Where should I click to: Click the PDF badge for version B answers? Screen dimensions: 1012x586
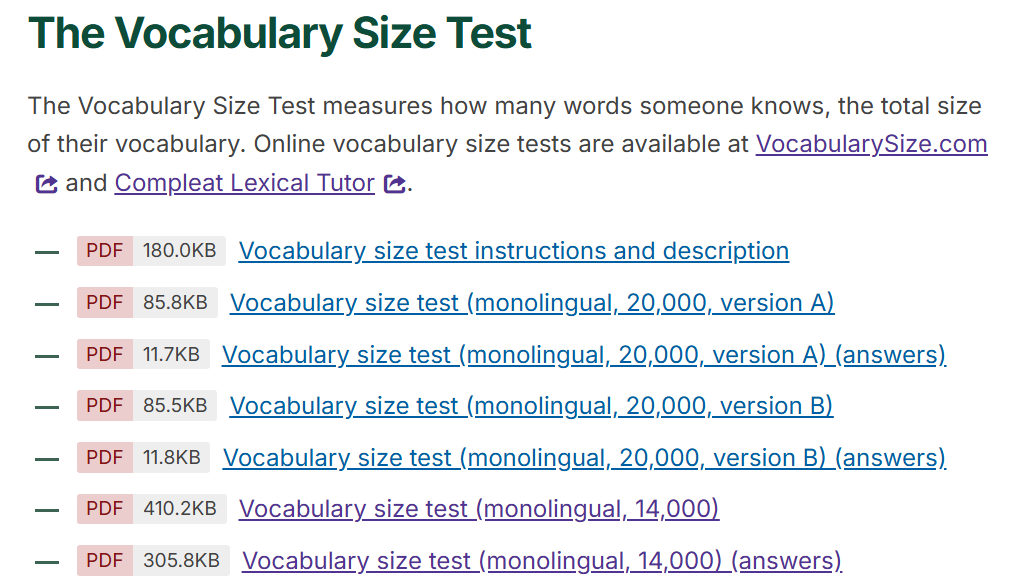104,457
